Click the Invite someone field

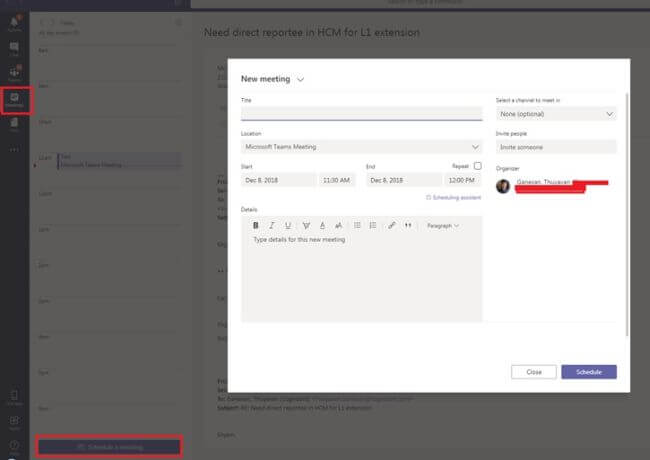pos(556,147)
